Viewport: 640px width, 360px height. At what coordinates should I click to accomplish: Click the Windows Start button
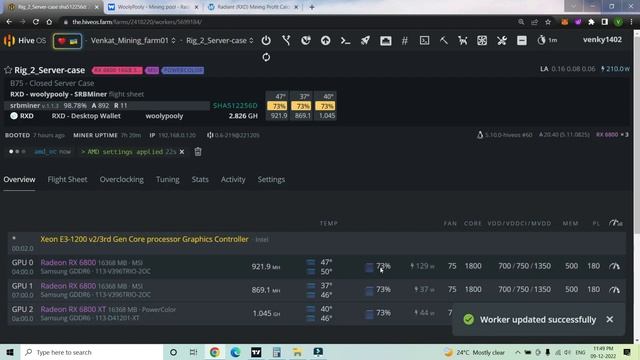pyautogui.click(x=10, y=352)
